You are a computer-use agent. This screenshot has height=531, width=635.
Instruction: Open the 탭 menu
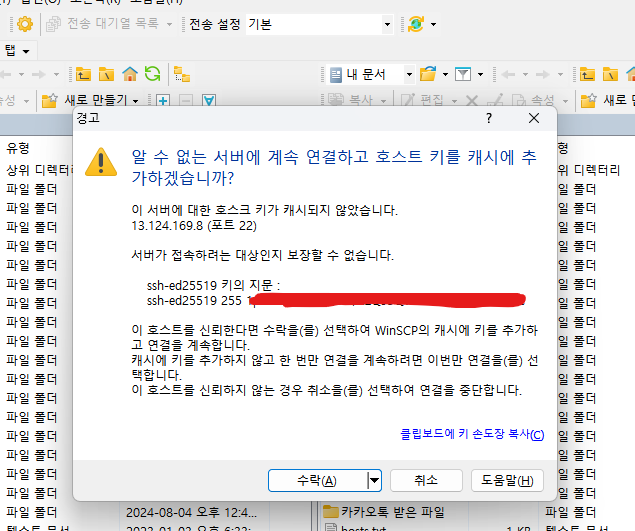(x=17, y=51)
